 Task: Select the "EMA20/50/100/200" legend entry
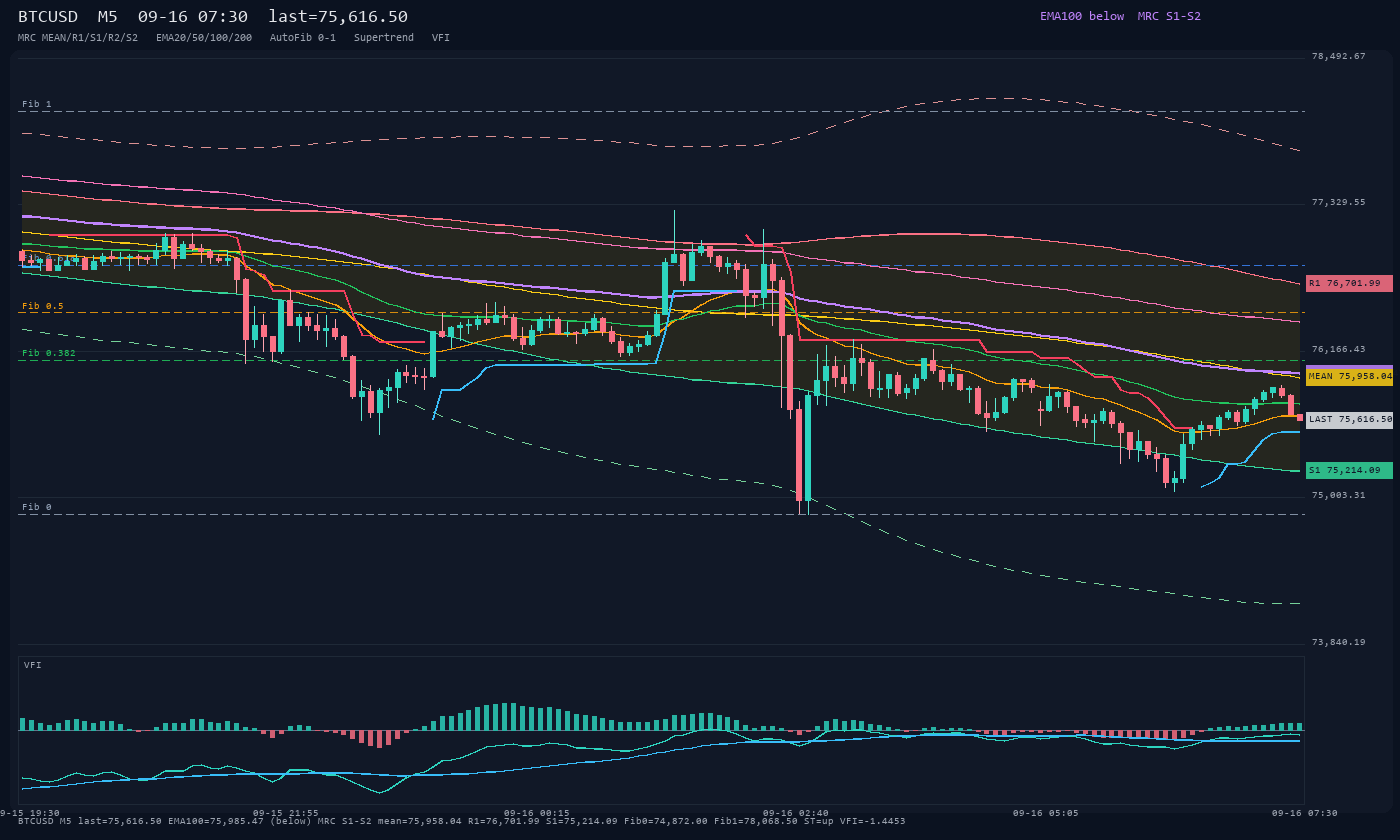click(204, 37)
